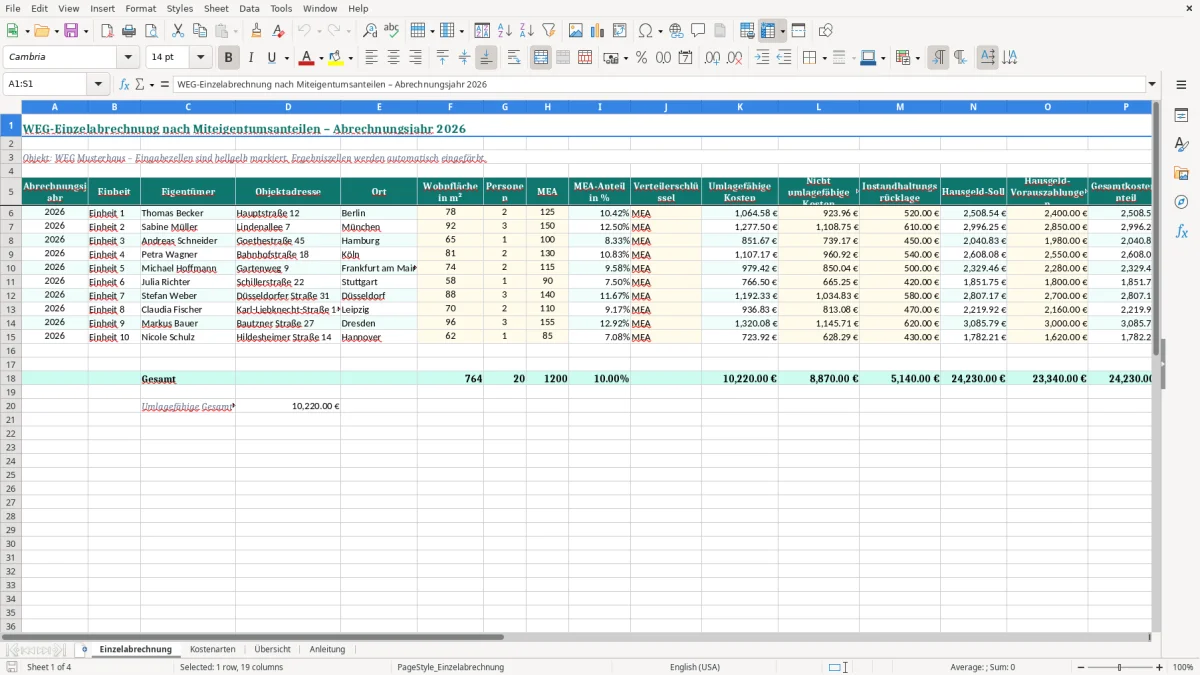Click the Select Function sum button
Screen dimensions: 1200x675
click(140, 85)
